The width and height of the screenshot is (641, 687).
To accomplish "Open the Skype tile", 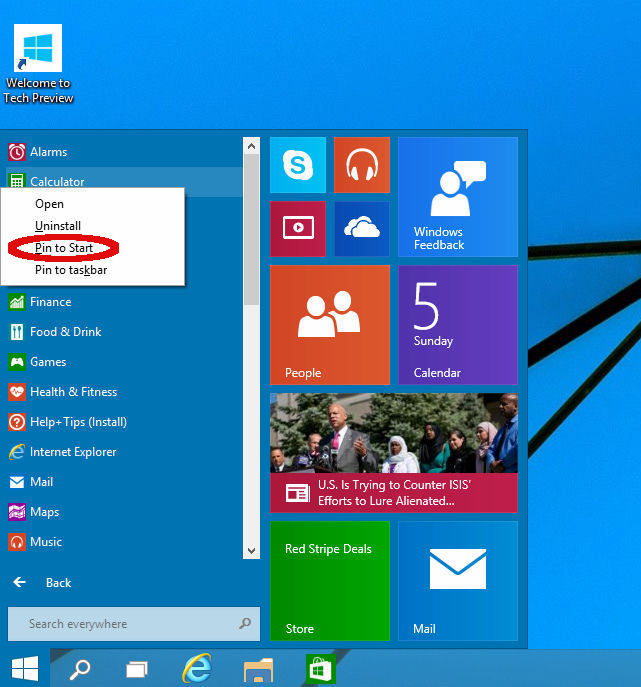I will pyautogui.click(x=297, y=165).
